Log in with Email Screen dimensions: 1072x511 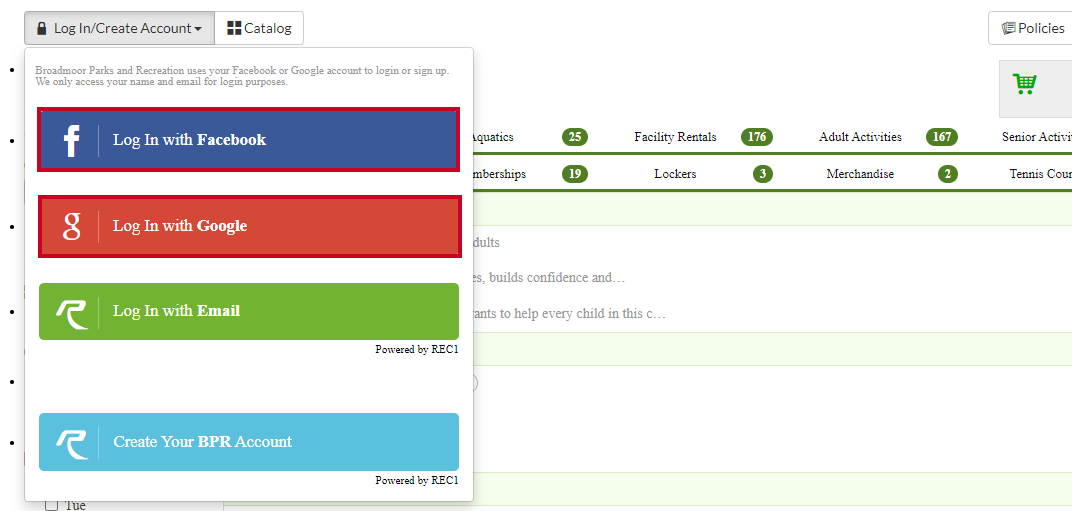pyautogui.click(x=249, y=311)
